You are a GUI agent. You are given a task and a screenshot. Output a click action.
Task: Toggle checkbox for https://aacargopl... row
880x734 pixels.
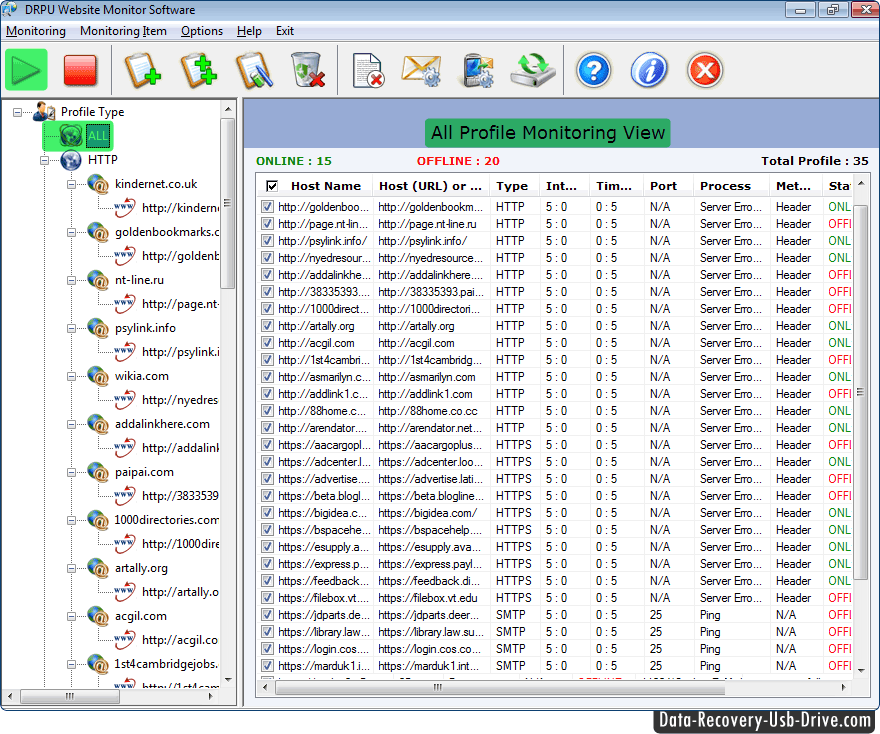(268, 444)
